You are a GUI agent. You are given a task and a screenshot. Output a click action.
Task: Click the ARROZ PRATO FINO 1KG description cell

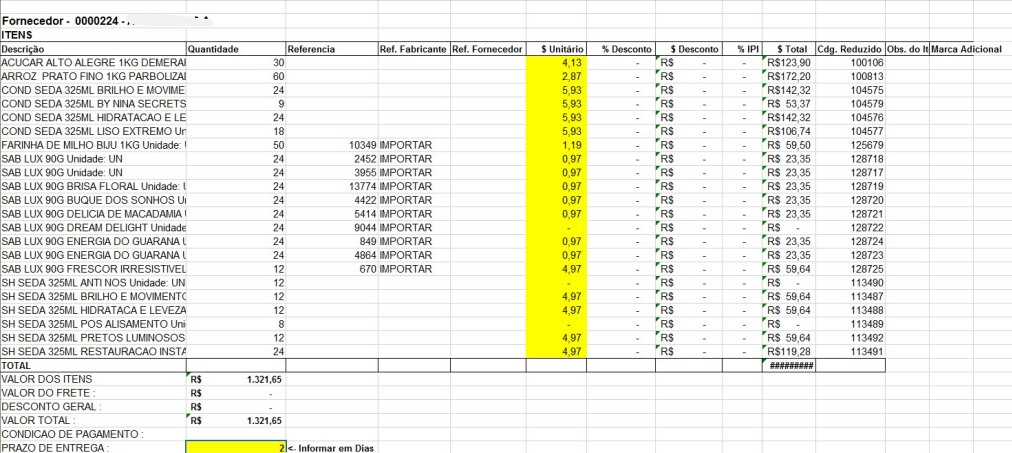pos(93,76)
